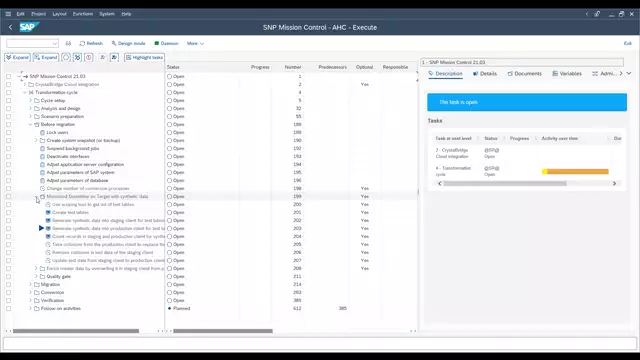
Task: Switch to the Variables tab
Action: [x=567, y=73]
